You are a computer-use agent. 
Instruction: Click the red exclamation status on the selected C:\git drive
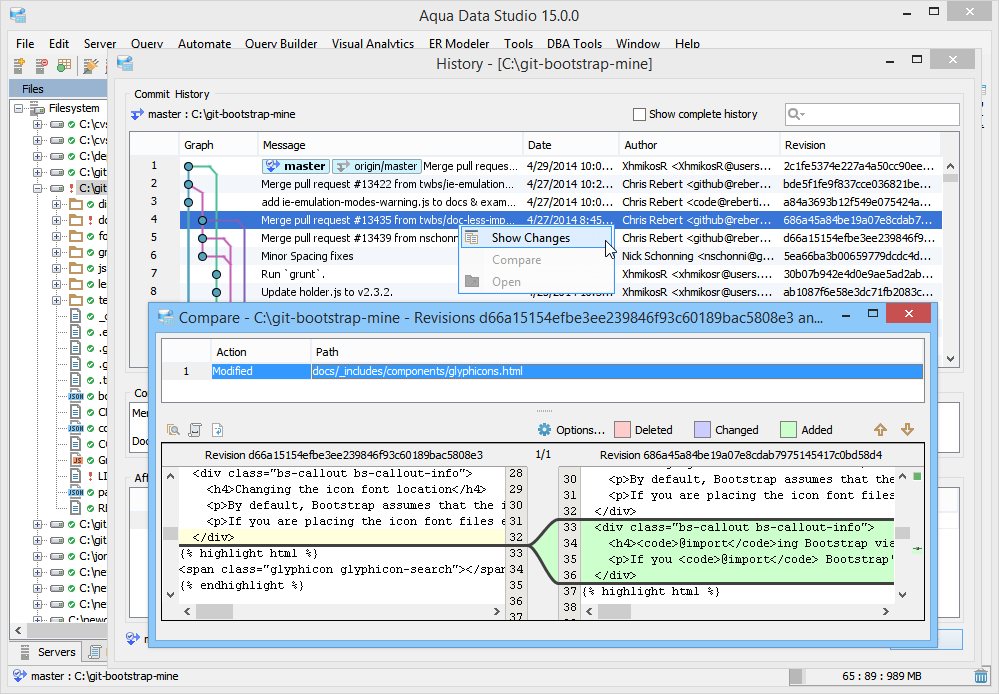(71, 188)
